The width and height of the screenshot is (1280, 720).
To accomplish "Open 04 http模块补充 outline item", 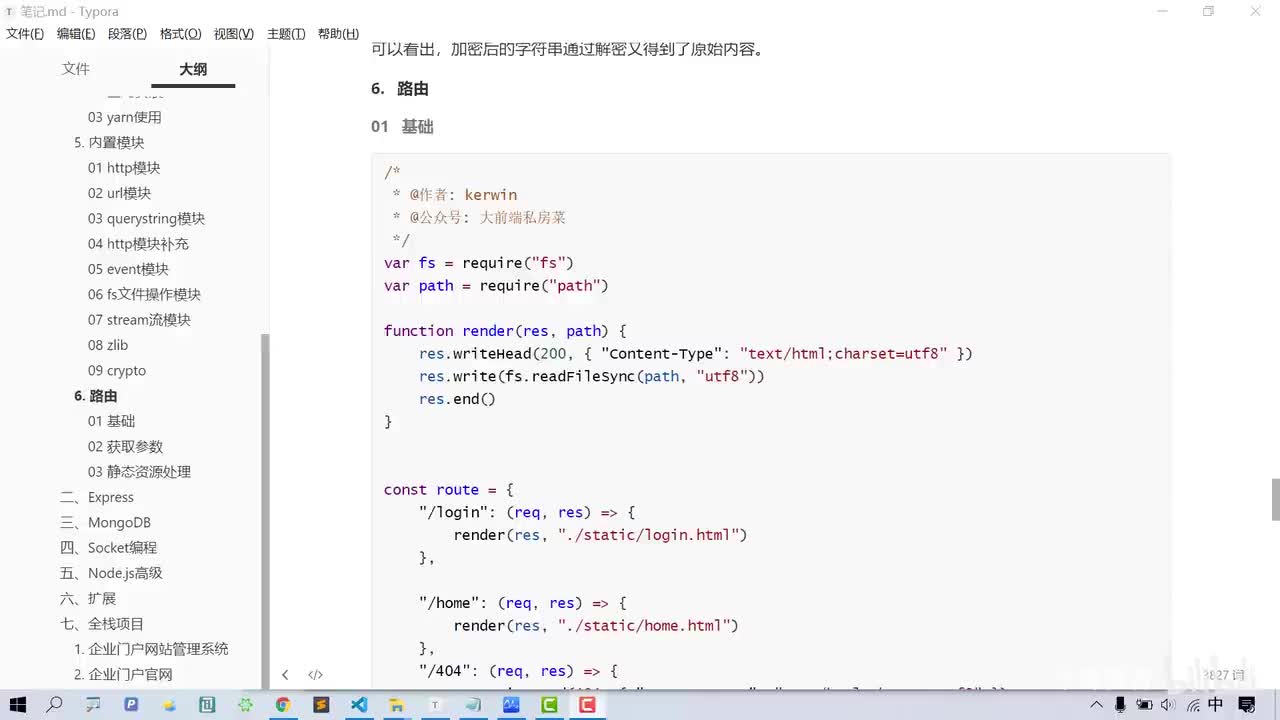I will 138,244.
